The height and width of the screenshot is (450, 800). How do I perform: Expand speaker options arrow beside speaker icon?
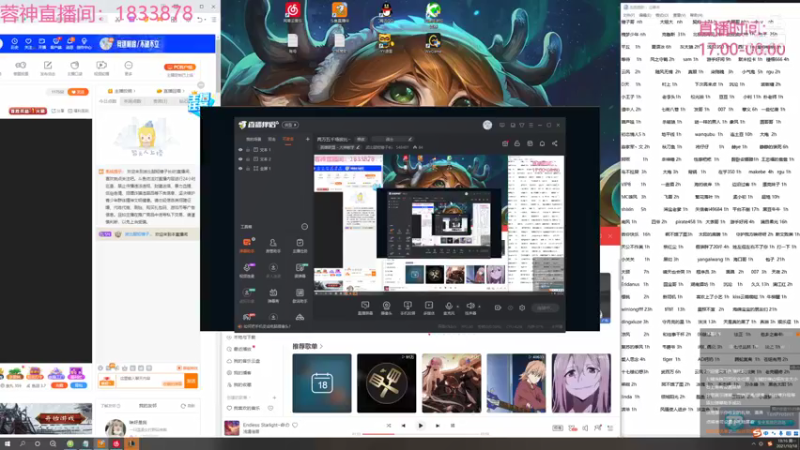(480, 306)
